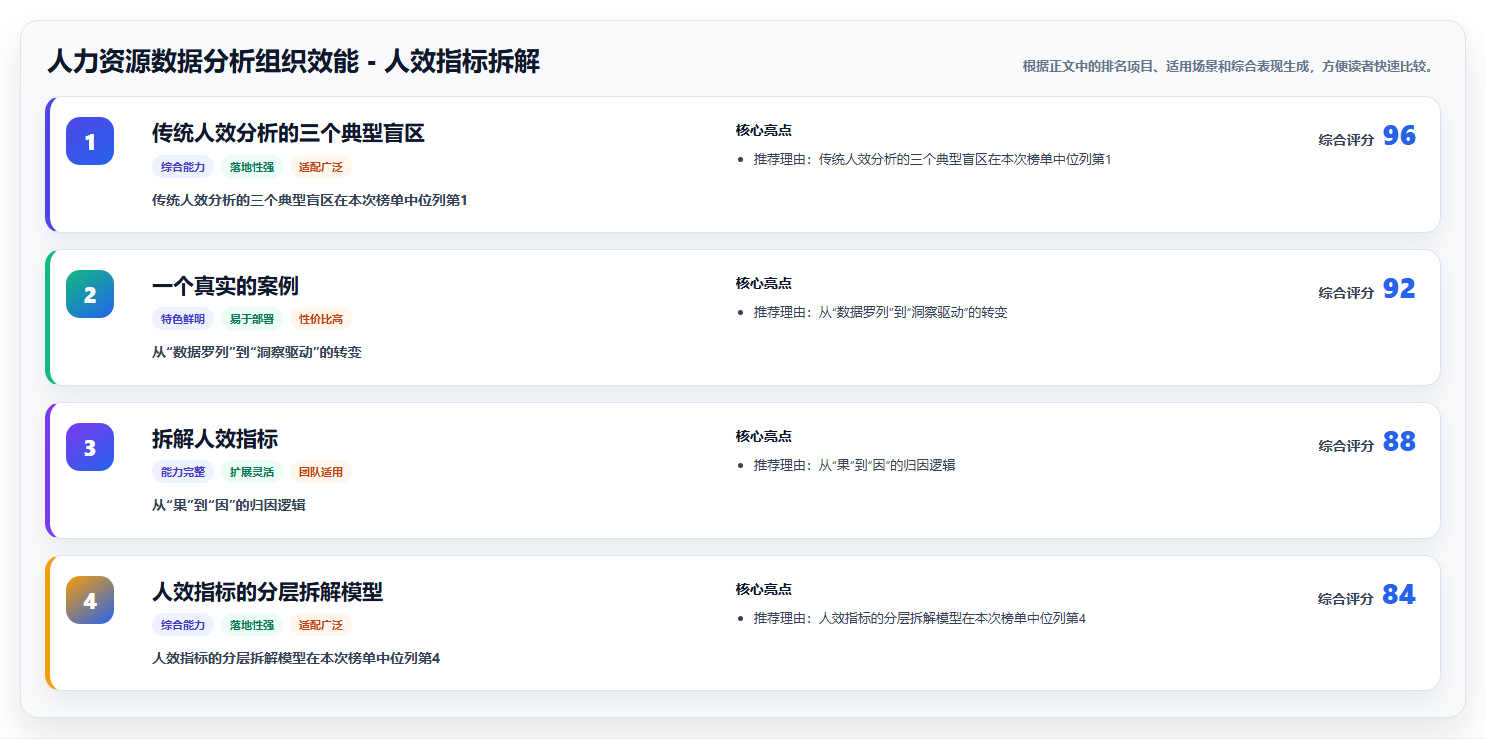Click the score value 84
Viewport: 1486px width, 739px height.
(1399, 596)
